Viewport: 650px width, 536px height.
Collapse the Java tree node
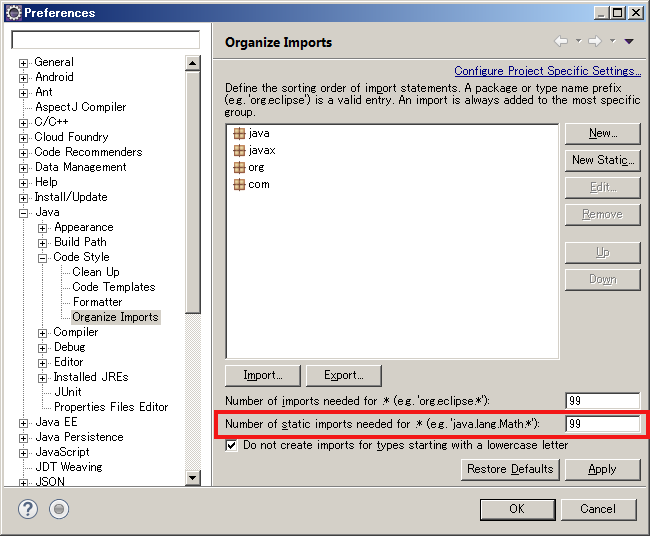click(x=23, y=213)
